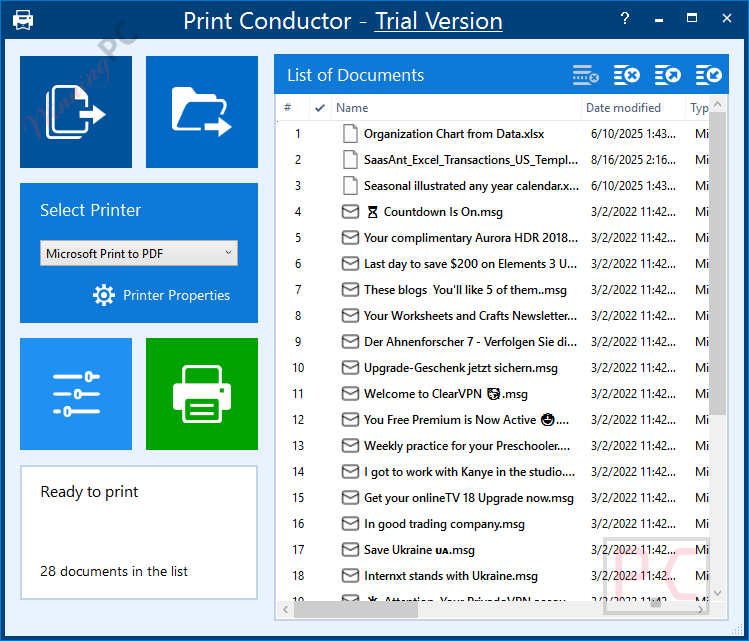Click file name 'Seasonal illustrated any year calendar'
The height and width of the screenshot is (641, 749).
[471, 186]
